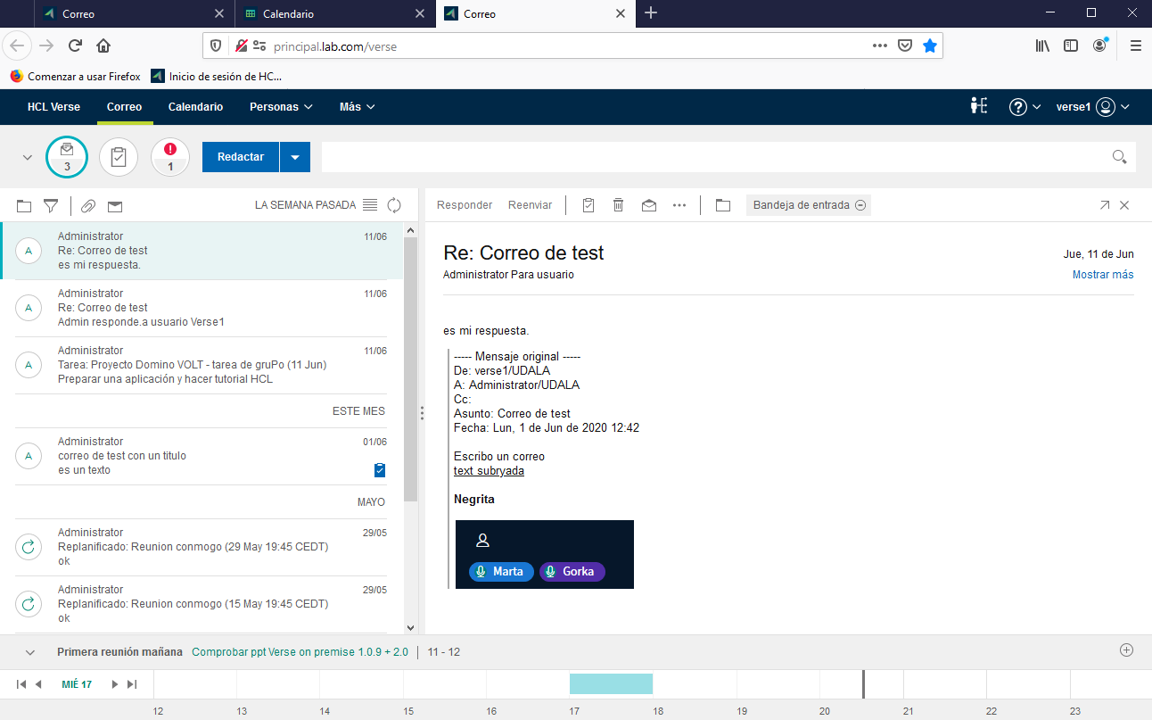Change list density using lines icon
The height and width of the screenshot is (720, 1152).
[370, 205]
